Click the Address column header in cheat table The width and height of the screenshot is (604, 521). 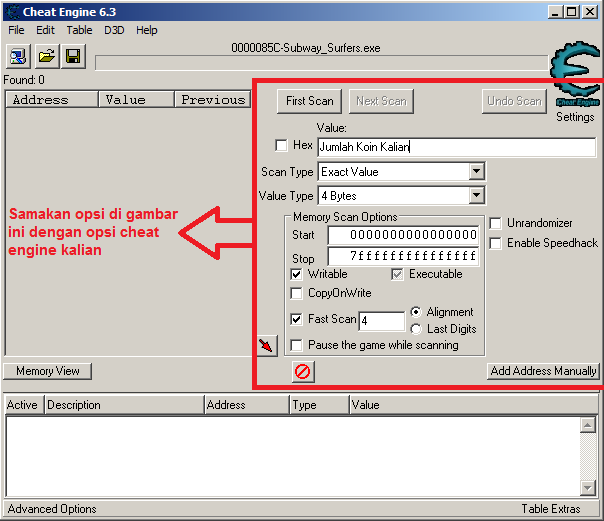pos(247,405)
